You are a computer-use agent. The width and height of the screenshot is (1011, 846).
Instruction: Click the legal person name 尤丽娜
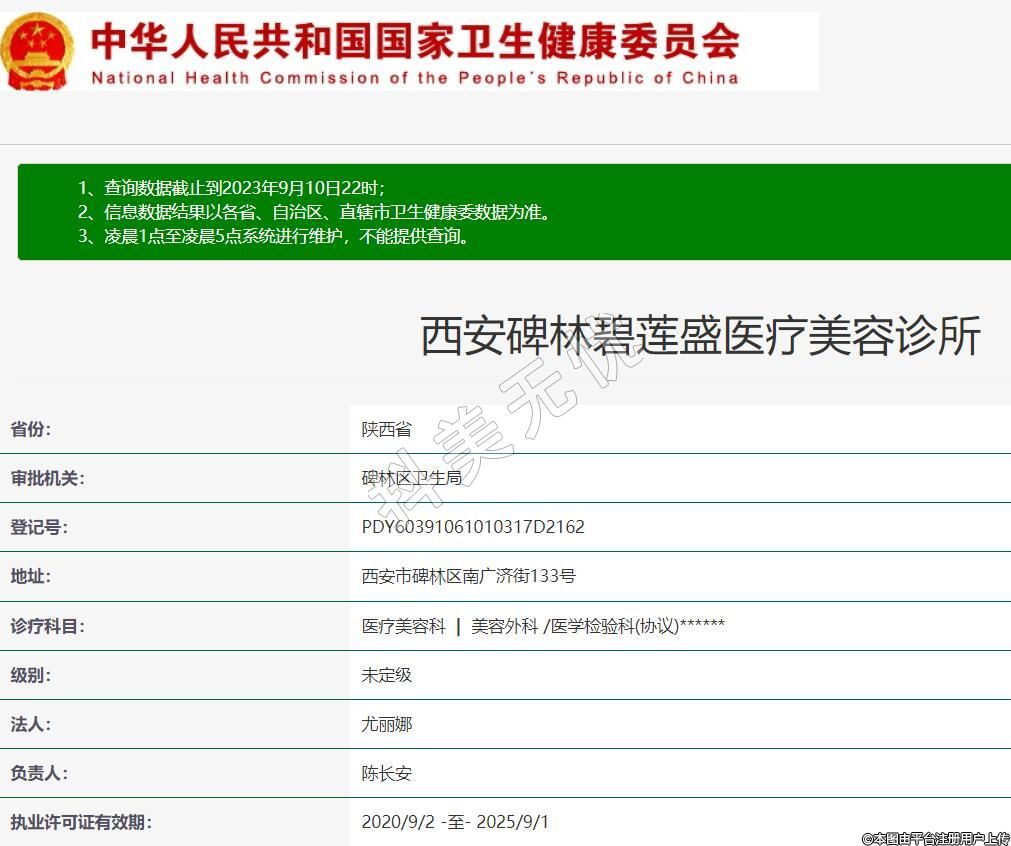[386, 724]
